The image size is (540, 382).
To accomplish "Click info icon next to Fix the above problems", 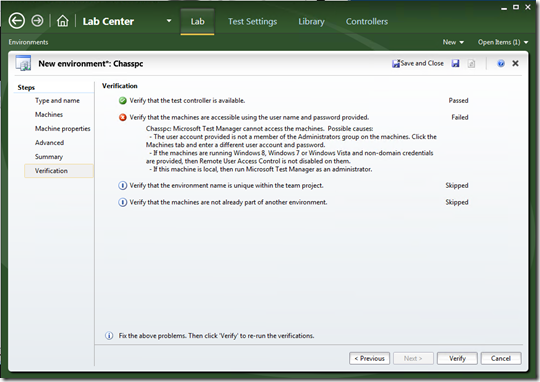I will pyautogui.click(x=109, y=335).
